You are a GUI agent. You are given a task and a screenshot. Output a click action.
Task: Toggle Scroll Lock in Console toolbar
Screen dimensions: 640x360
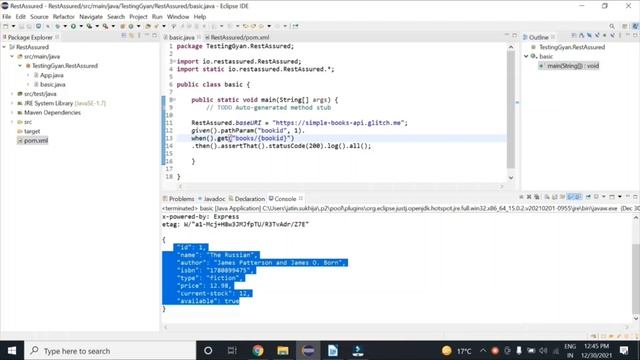pyautogui.click(x=554, y=197)
